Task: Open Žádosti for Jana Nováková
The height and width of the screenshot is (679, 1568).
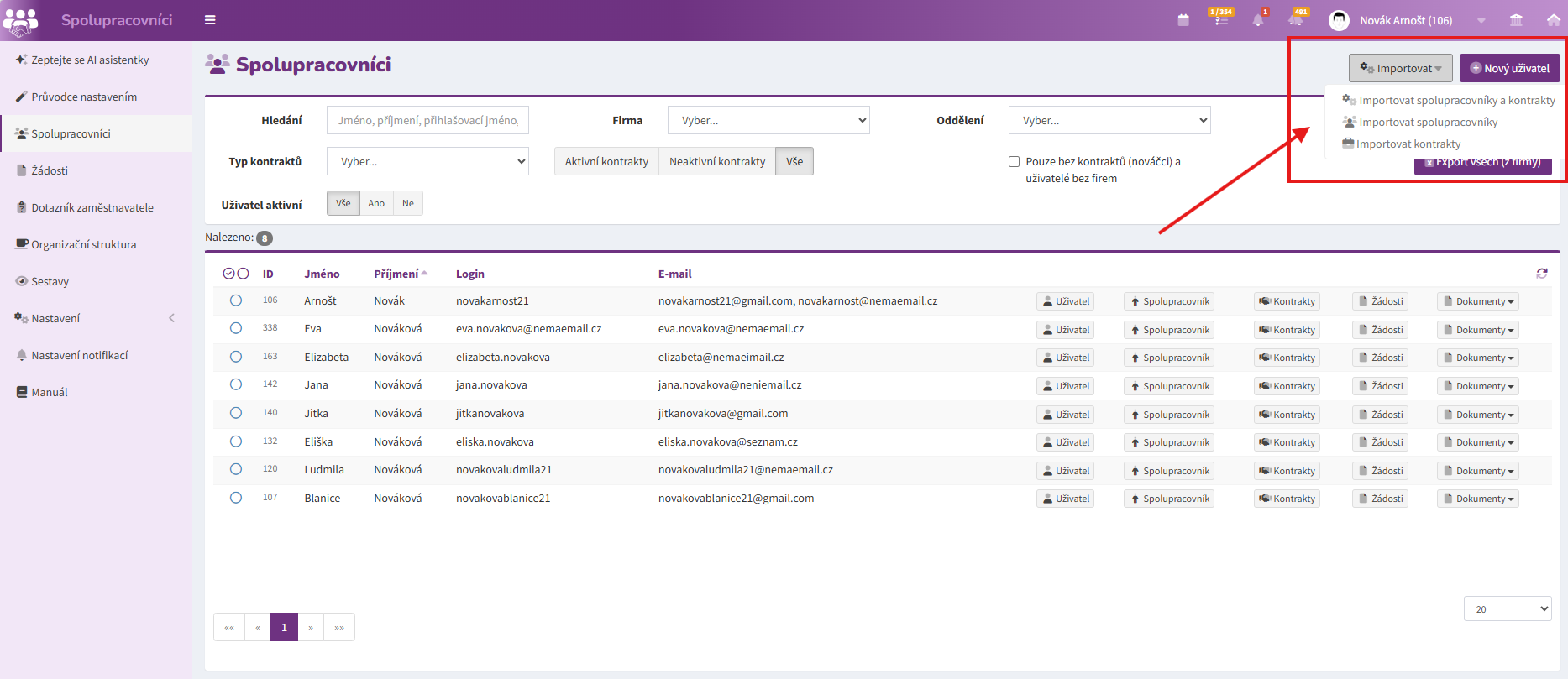Action: coord(1380,386)
